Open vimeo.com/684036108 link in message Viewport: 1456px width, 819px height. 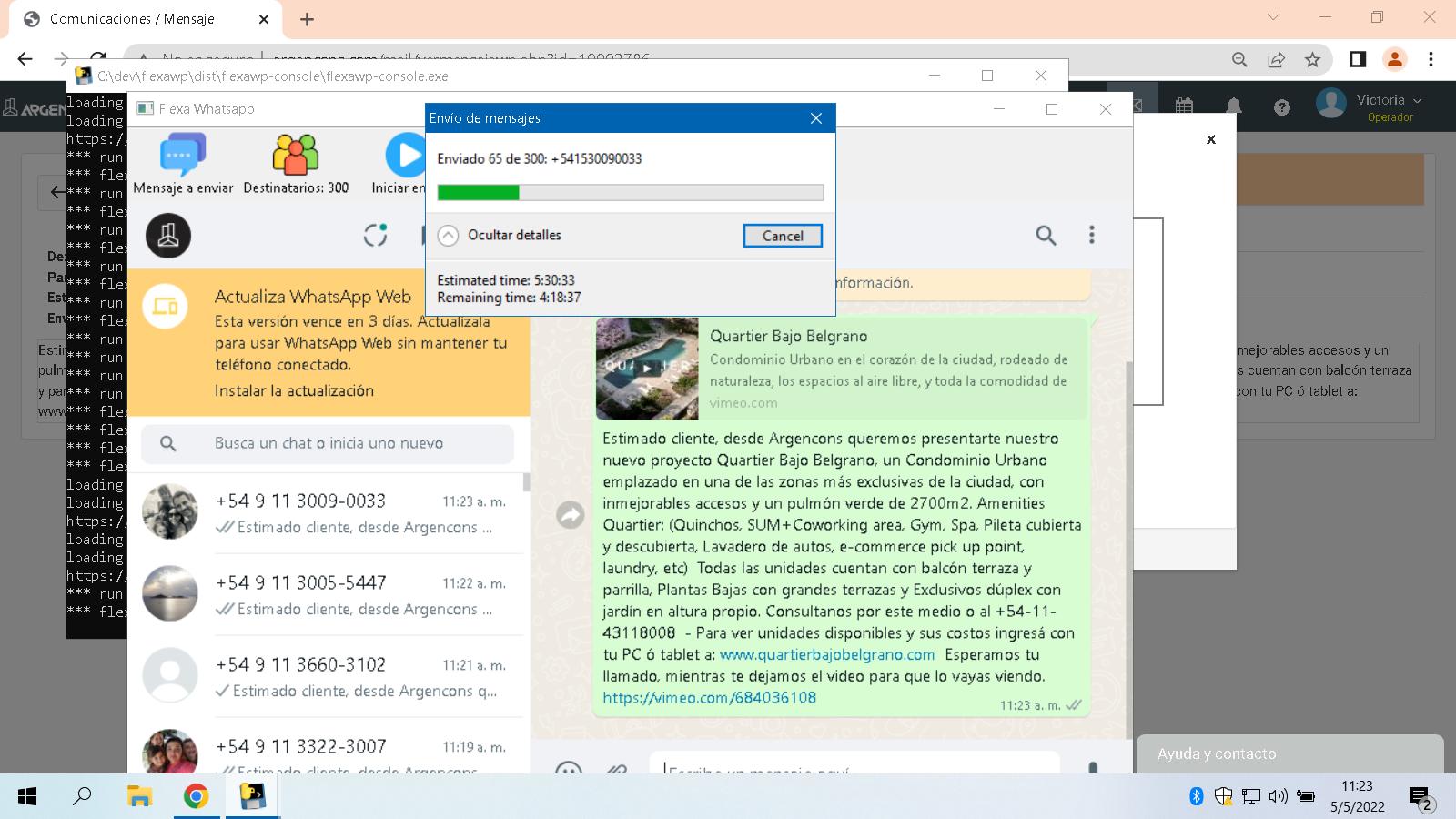710,698
